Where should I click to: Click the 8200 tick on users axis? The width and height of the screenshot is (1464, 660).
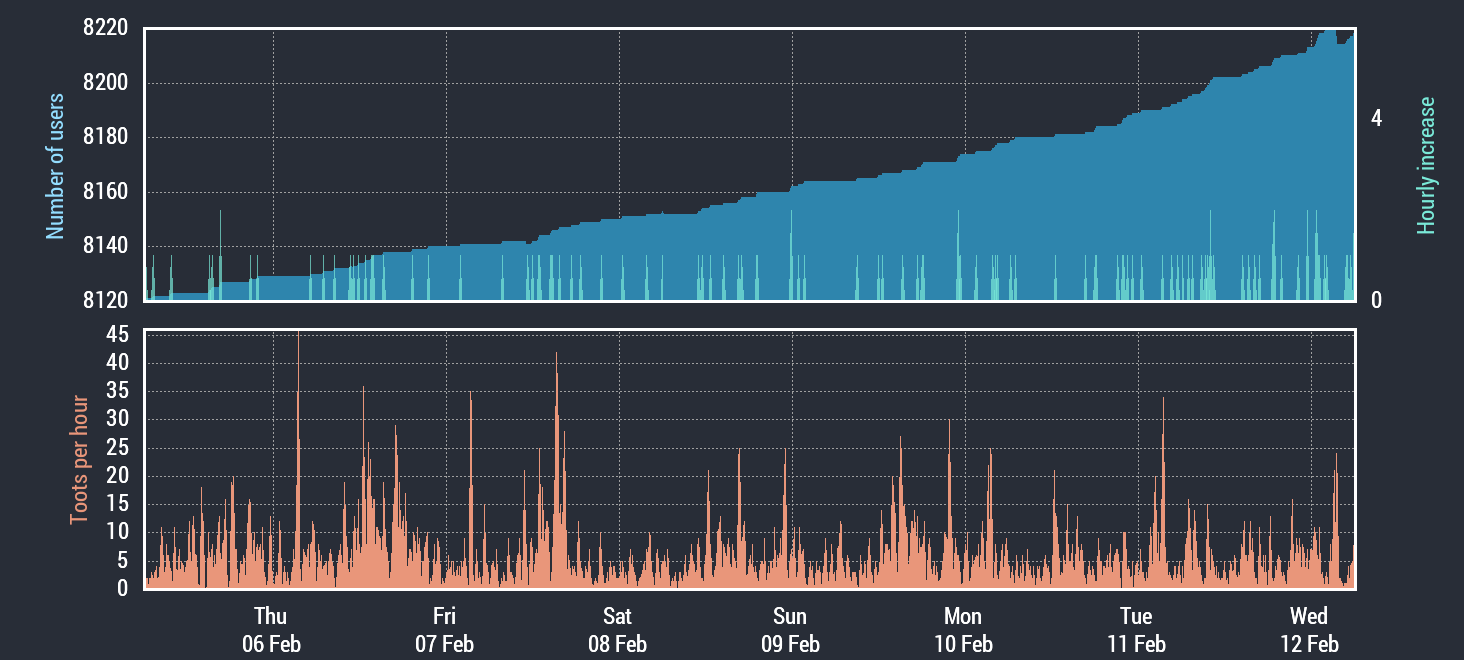pyautogui.click(x=105, y=83)
